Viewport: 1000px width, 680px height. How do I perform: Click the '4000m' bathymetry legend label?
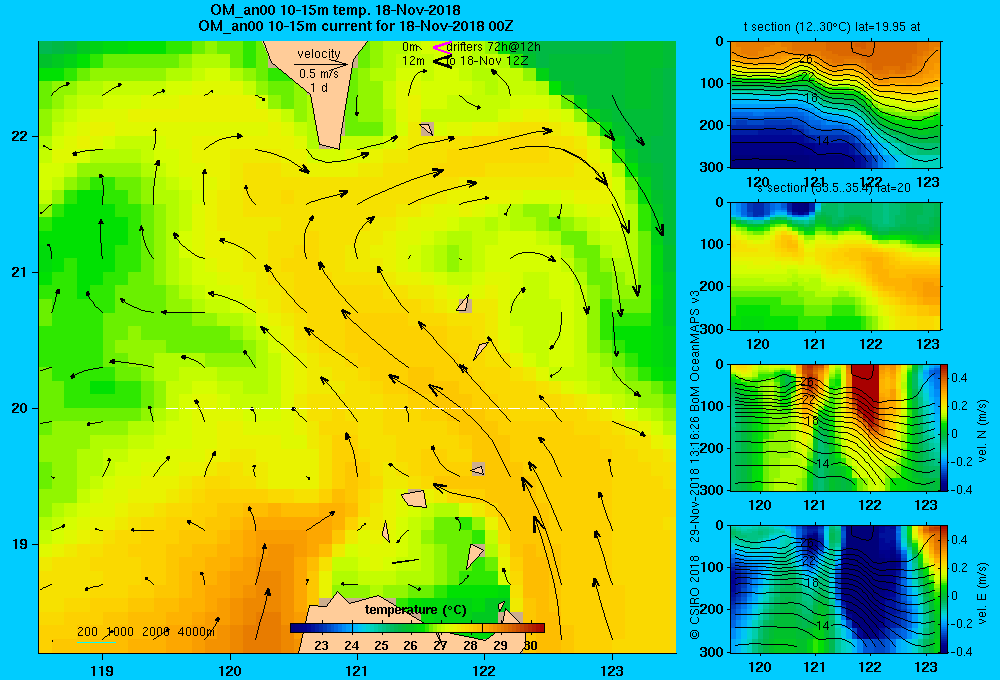coord(196,632)
